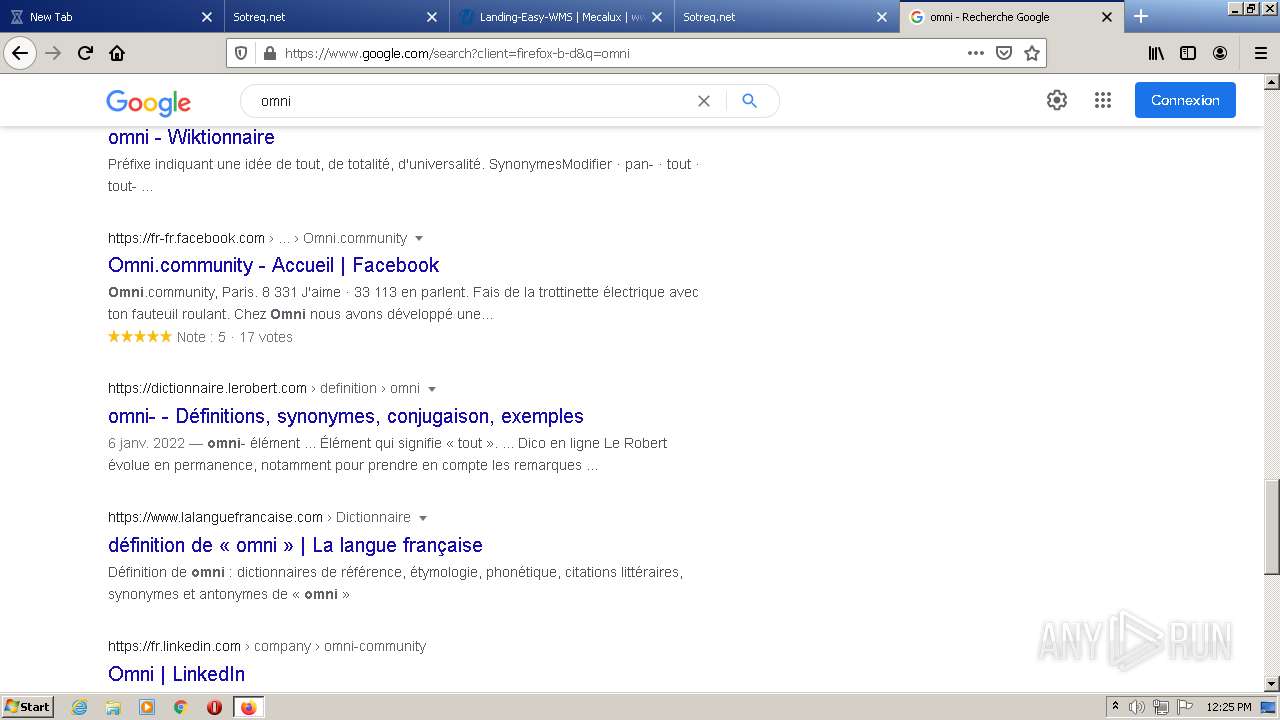The width and height of the screenshot is (1280, 720).
Task: Open a new browser tab
Action: 1141,16
